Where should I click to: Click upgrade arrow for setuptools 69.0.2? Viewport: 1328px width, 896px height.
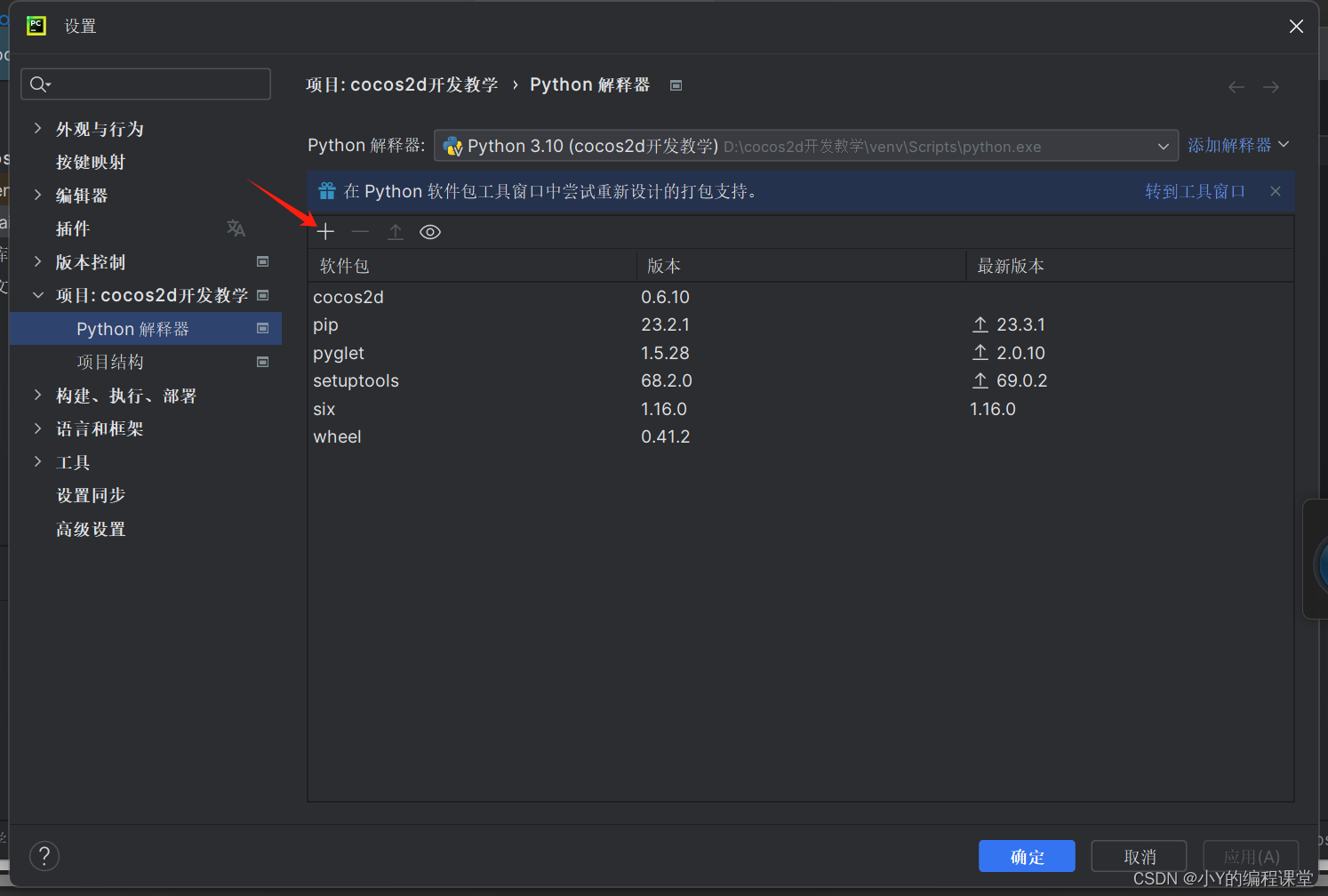coord(980,380)
